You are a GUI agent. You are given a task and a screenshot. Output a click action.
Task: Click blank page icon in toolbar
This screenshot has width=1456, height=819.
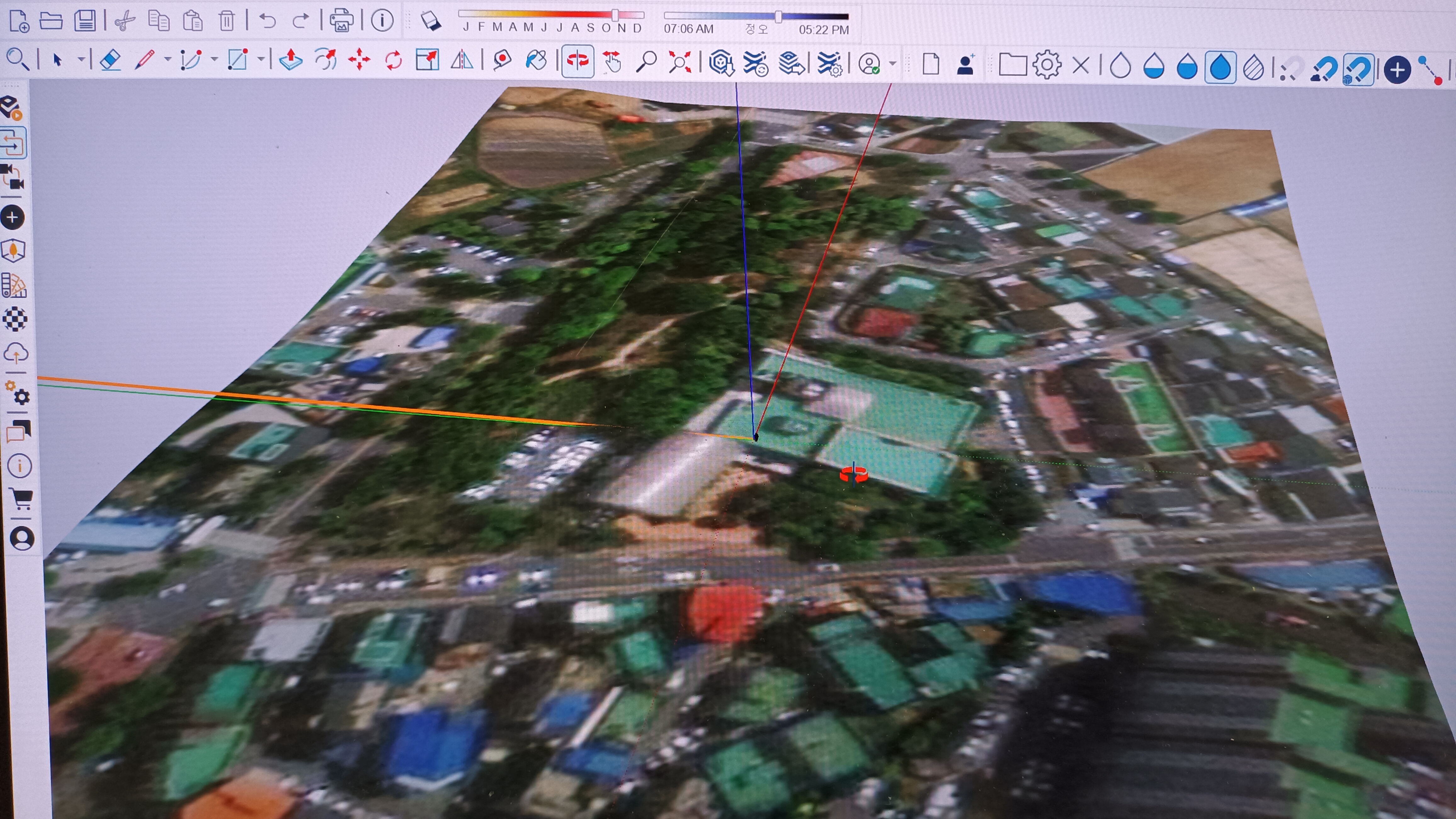[x=931, y=64]
